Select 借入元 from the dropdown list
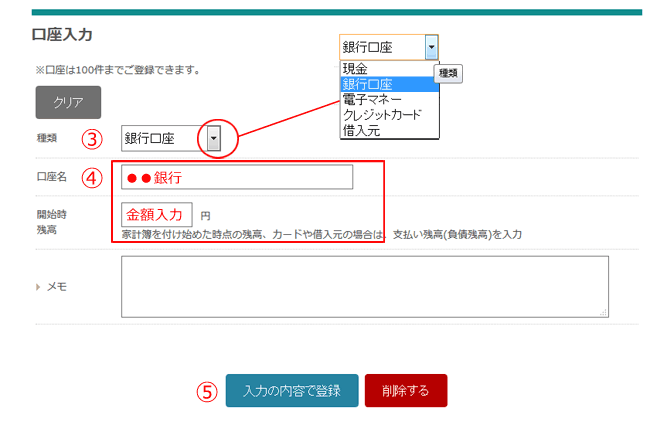Viewport: 650px width, 425px height. point(389,131)
